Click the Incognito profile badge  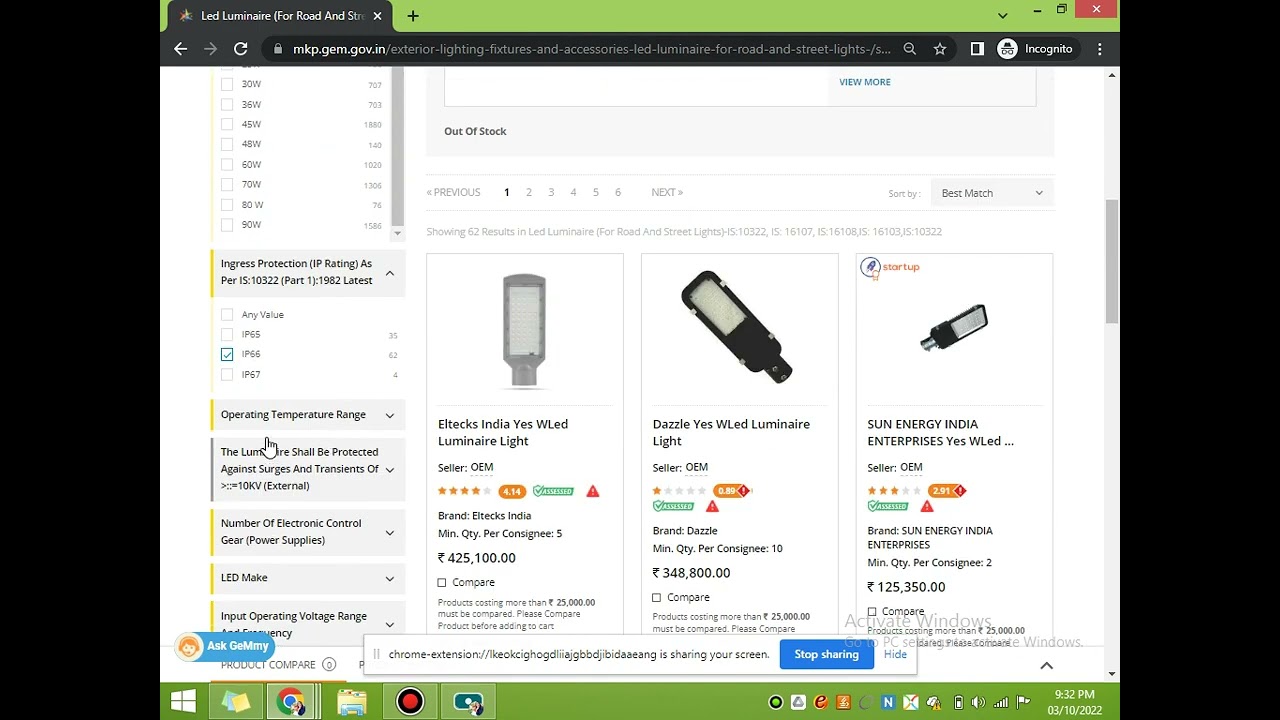pos(1035,49)
